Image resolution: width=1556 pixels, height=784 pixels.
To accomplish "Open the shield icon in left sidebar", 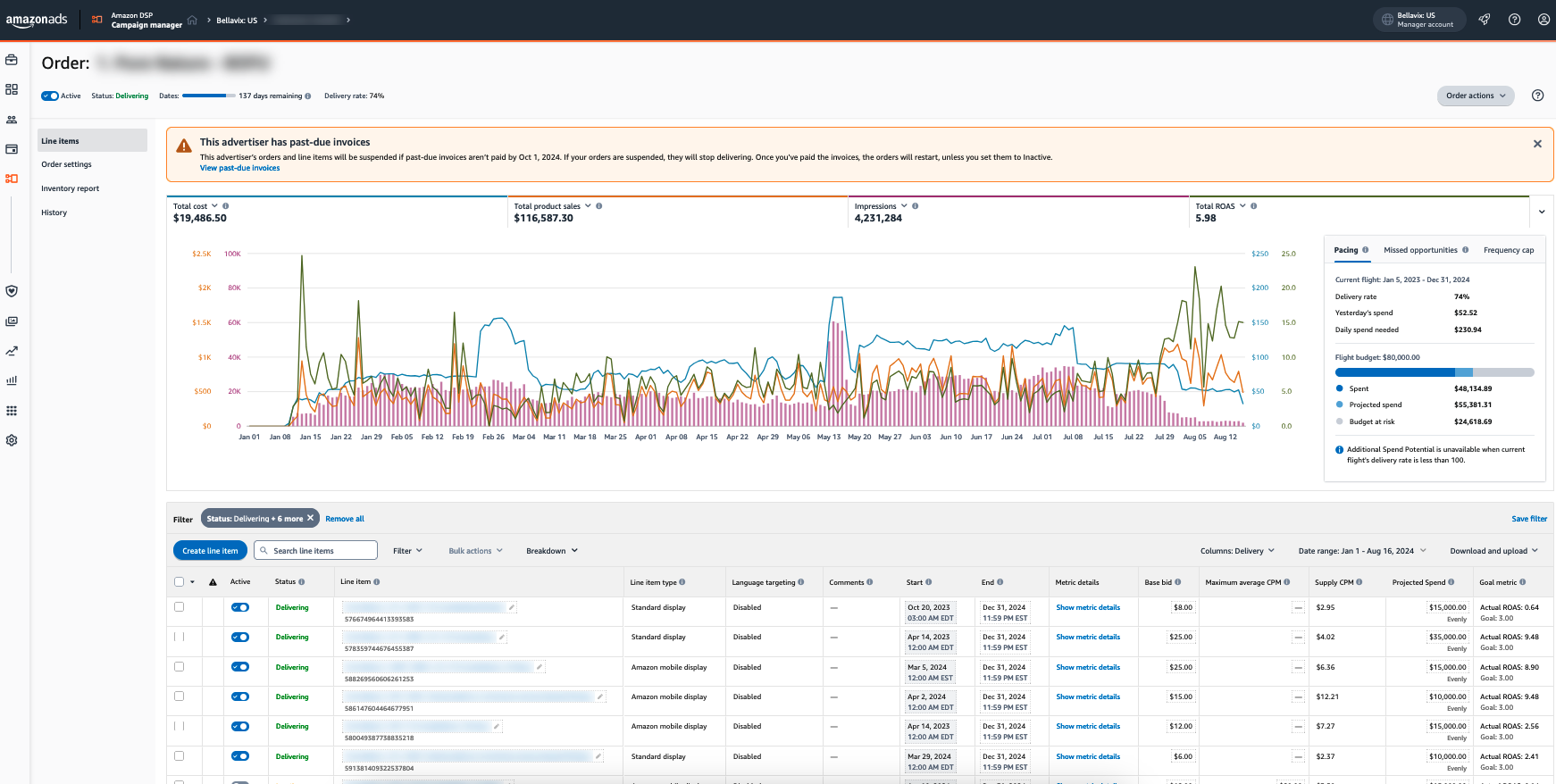I will [x=12, y=291].
